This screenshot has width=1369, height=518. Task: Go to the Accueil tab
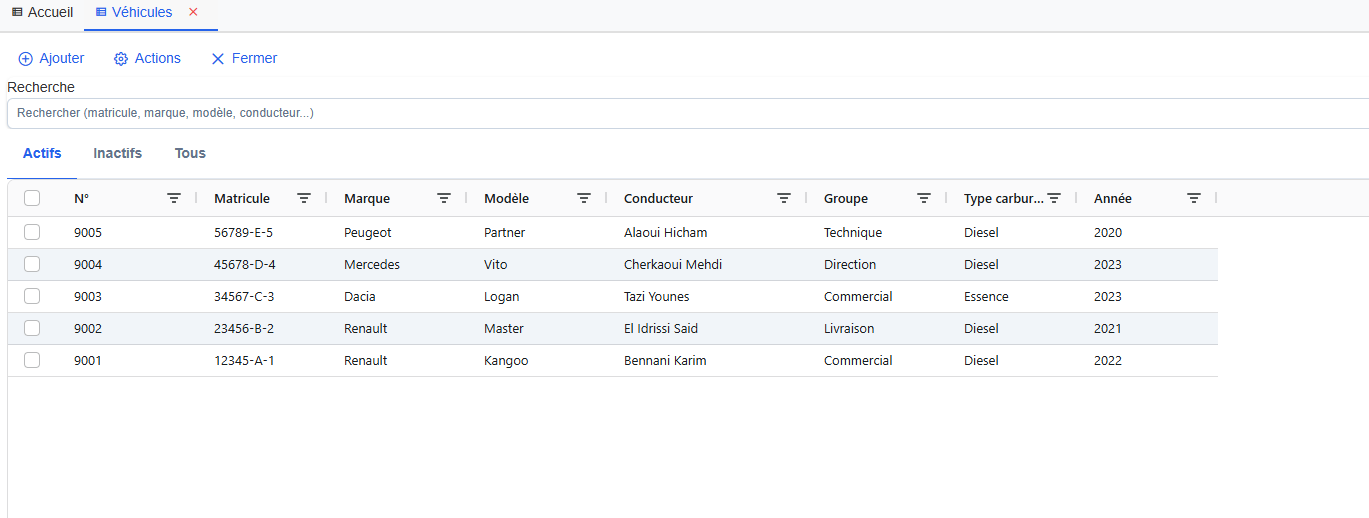42,12
